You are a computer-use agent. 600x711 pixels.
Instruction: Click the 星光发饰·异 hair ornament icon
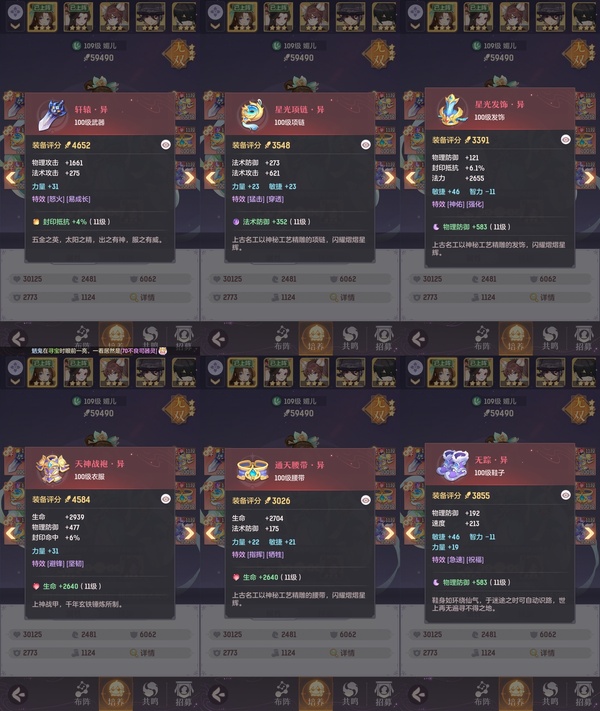tap(452, 110)
